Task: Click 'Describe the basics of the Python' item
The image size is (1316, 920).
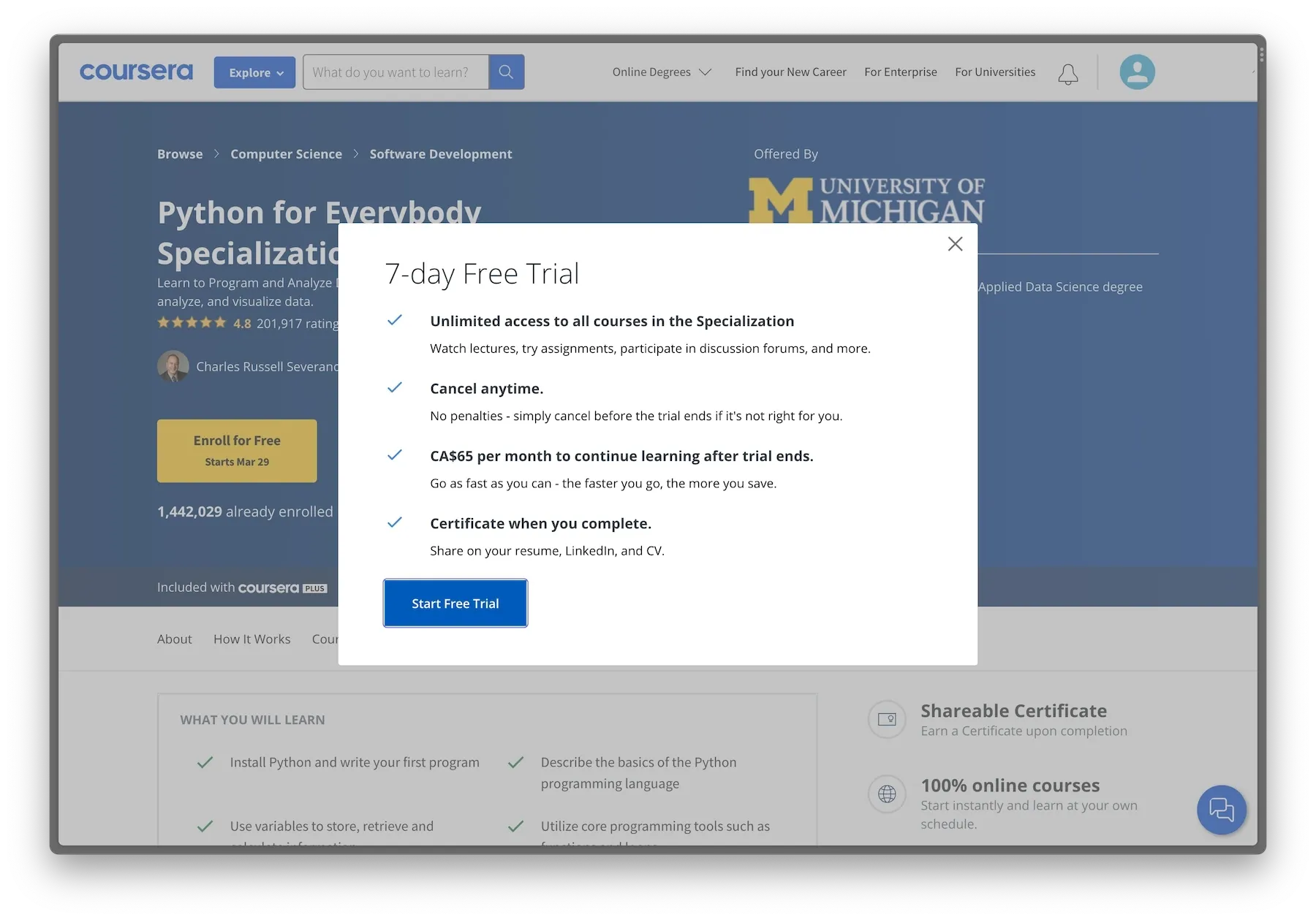Action: coord(638,772)
